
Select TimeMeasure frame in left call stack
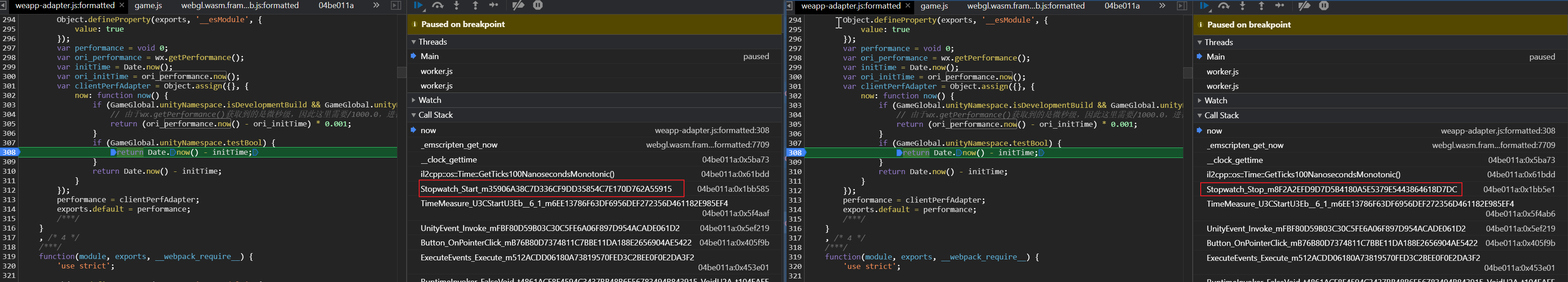pyautogui.click(x=594, y=208)
